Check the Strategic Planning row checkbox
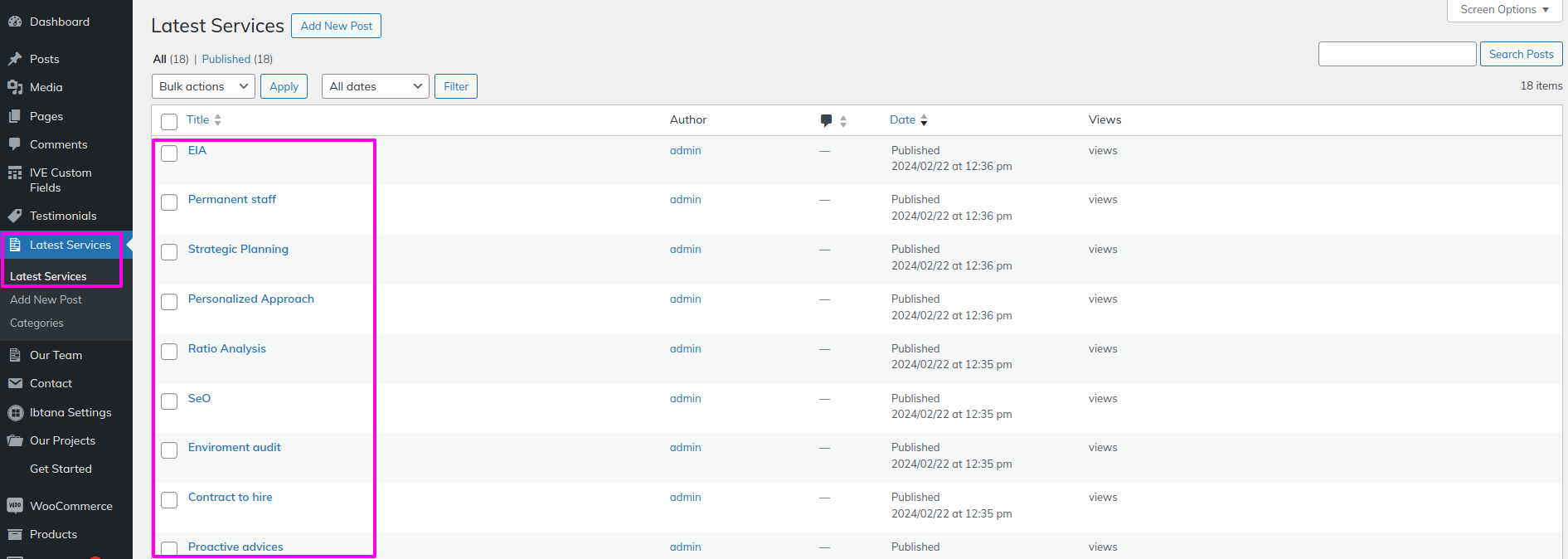Screen dimensions: 1568x559 click(x=169, y=252)
